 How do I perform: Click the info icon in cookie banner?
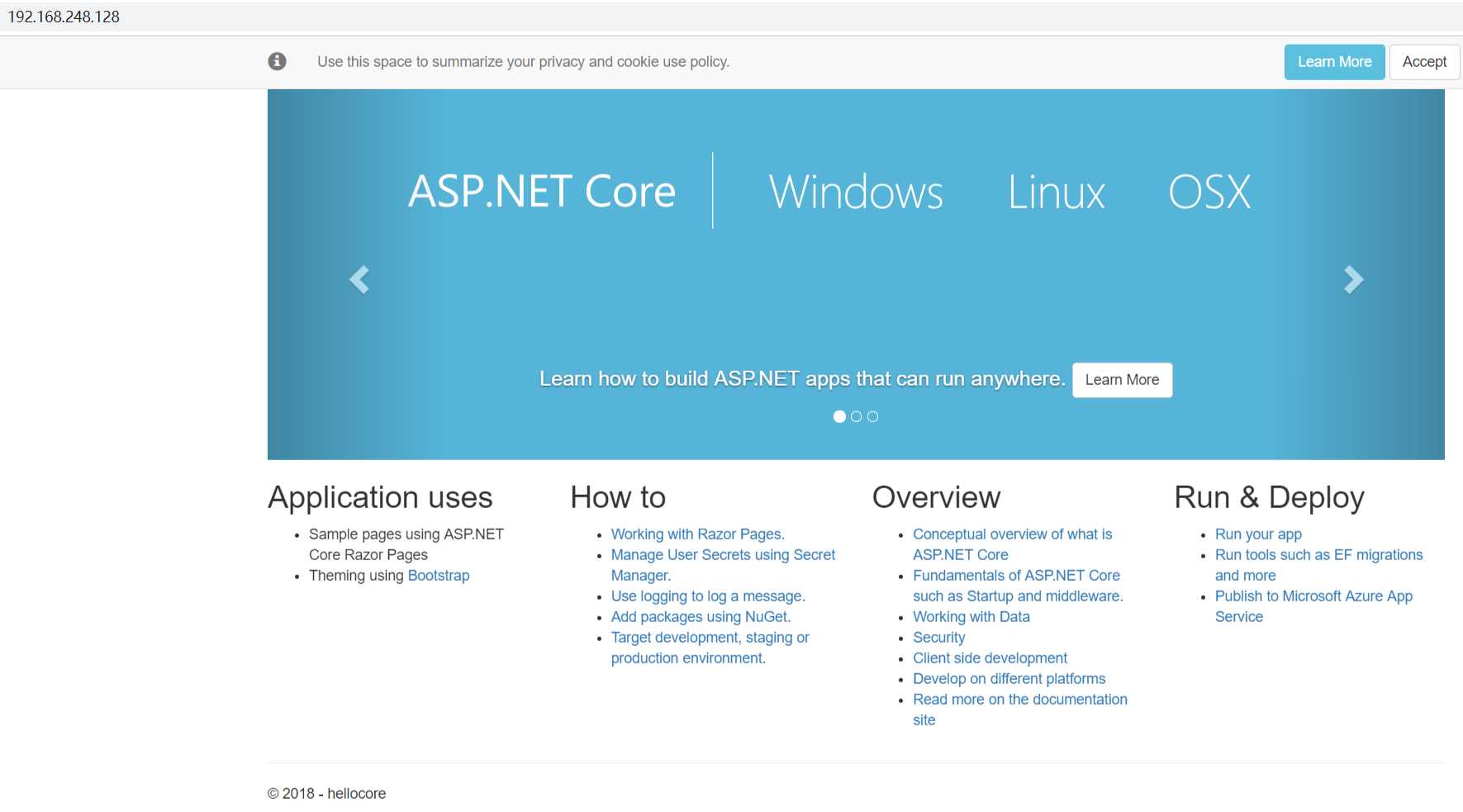pyautogui.click(x=277, y=61)
